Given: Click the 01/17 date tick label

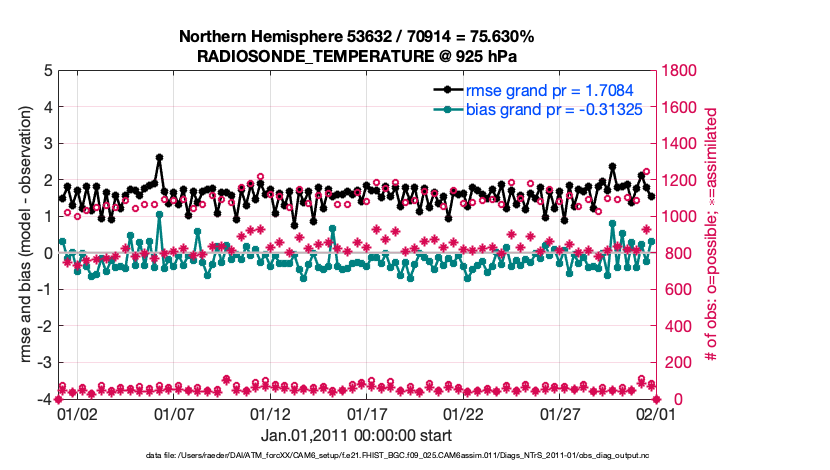Looking at the screenshot, I should pyautogui.click(x=367, y=413).
